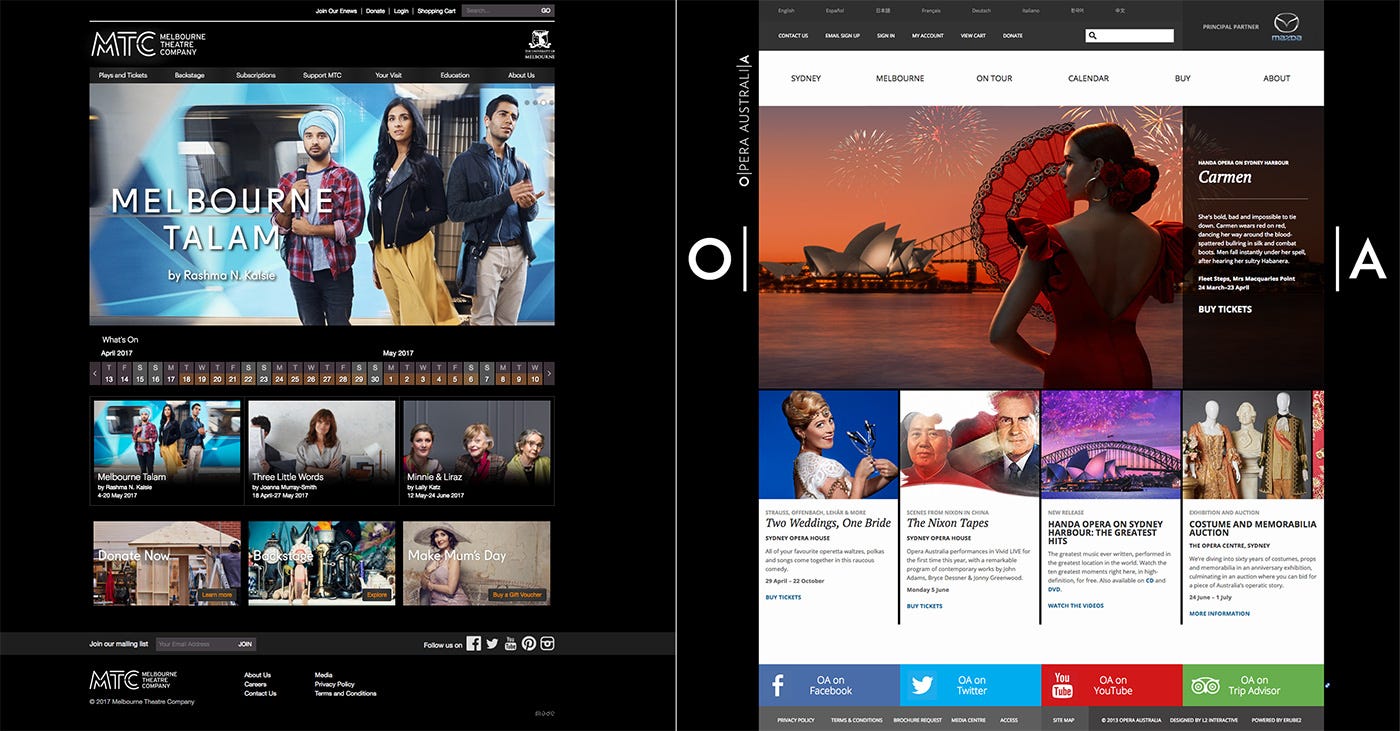Click Email Sign Up on Opera Australia
Screen dimensions: 1400x731
click(842, 36)
